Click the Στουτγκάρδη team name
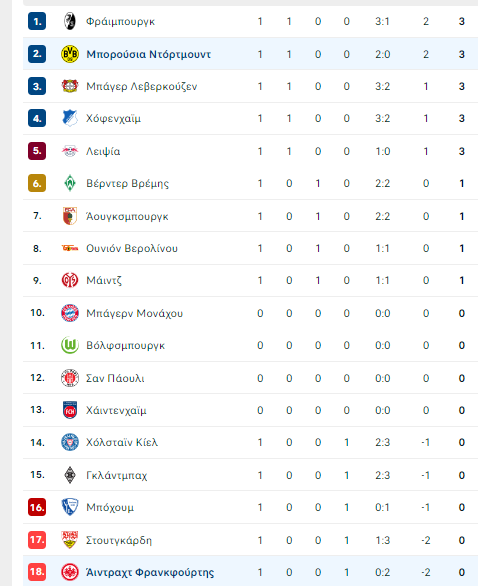478x586 pixels. [119, 540]
